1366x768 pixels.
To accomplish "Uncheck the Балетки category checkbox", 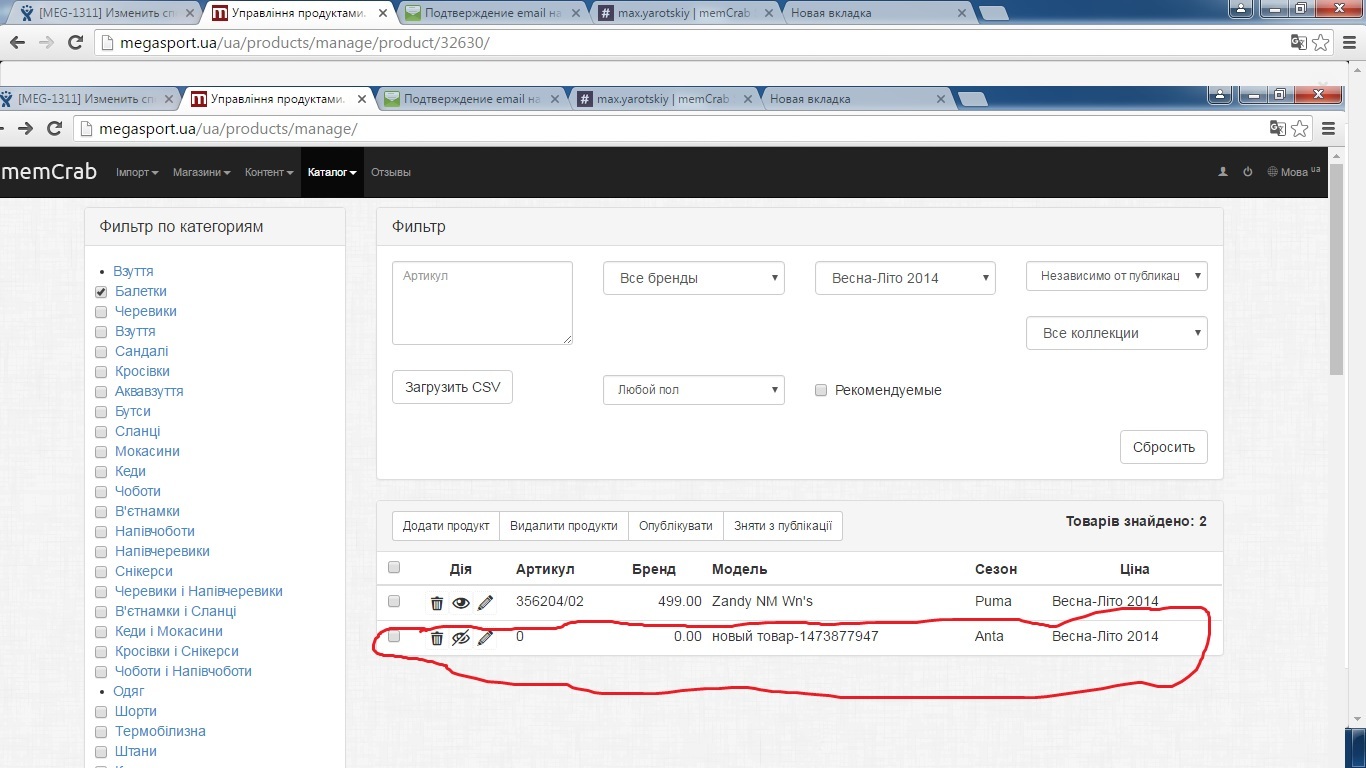I will coord(101,292).
